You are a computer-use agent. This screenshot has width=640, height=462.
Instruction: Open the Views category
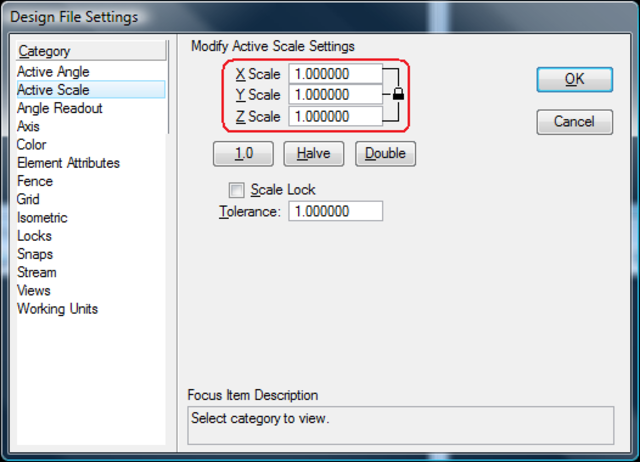(x=91, y=290)
